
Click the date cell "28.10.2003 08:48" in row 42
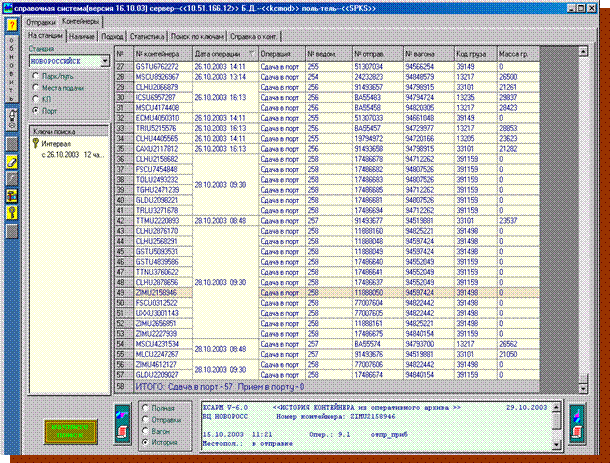tap(225, 221)
